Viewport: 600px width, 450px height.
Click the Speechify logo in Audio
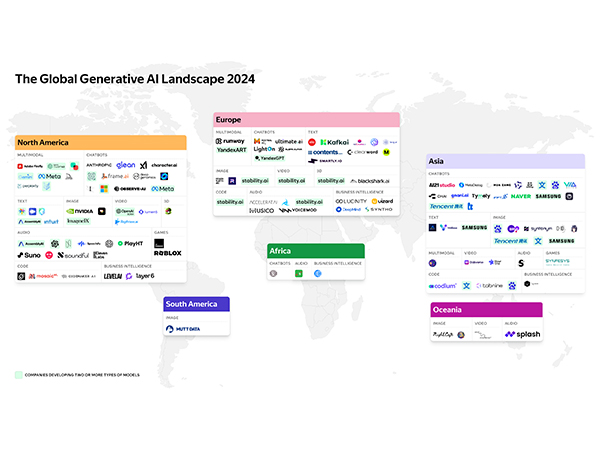89,243
